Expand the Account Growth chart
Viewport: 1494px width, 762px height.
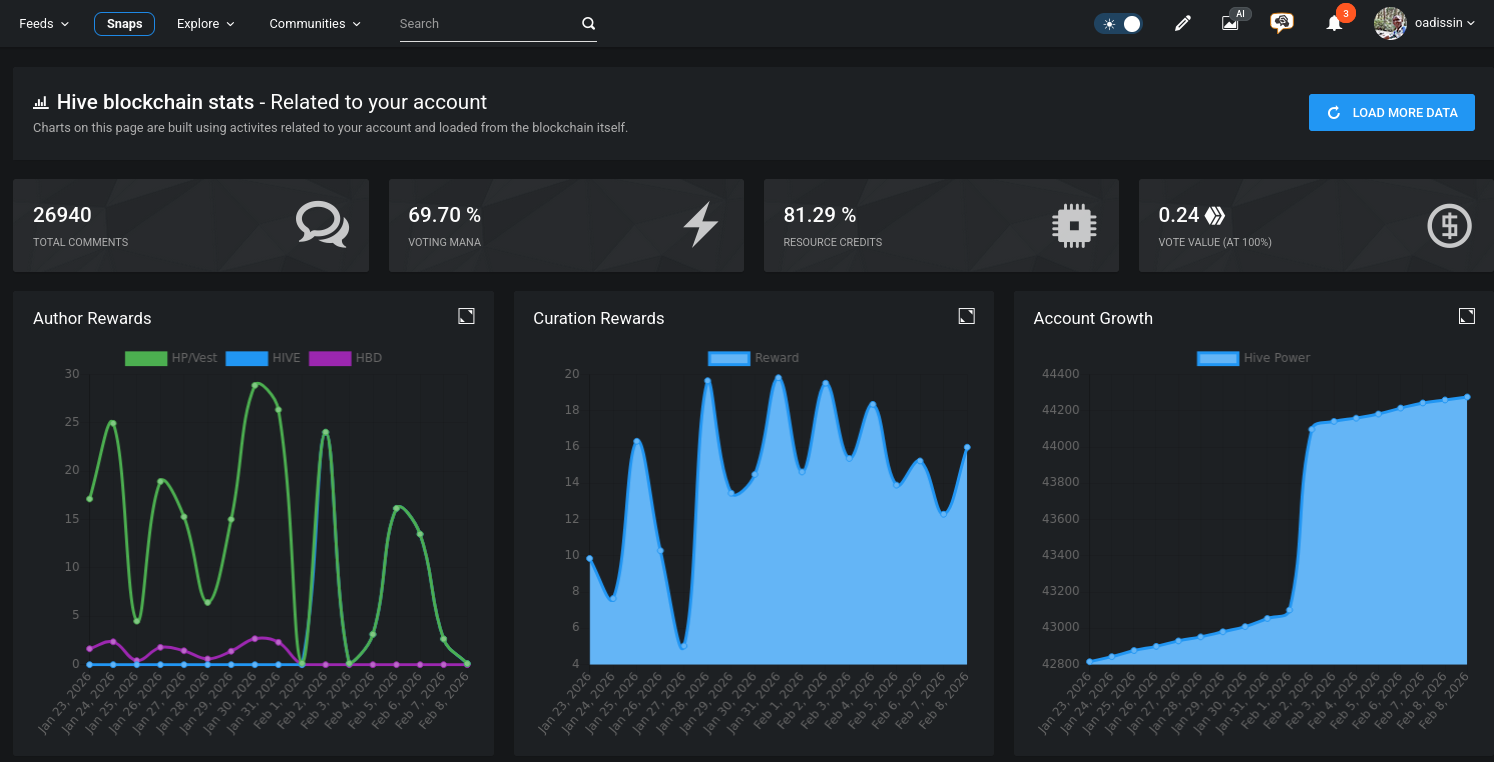(x=1466, y=316)
